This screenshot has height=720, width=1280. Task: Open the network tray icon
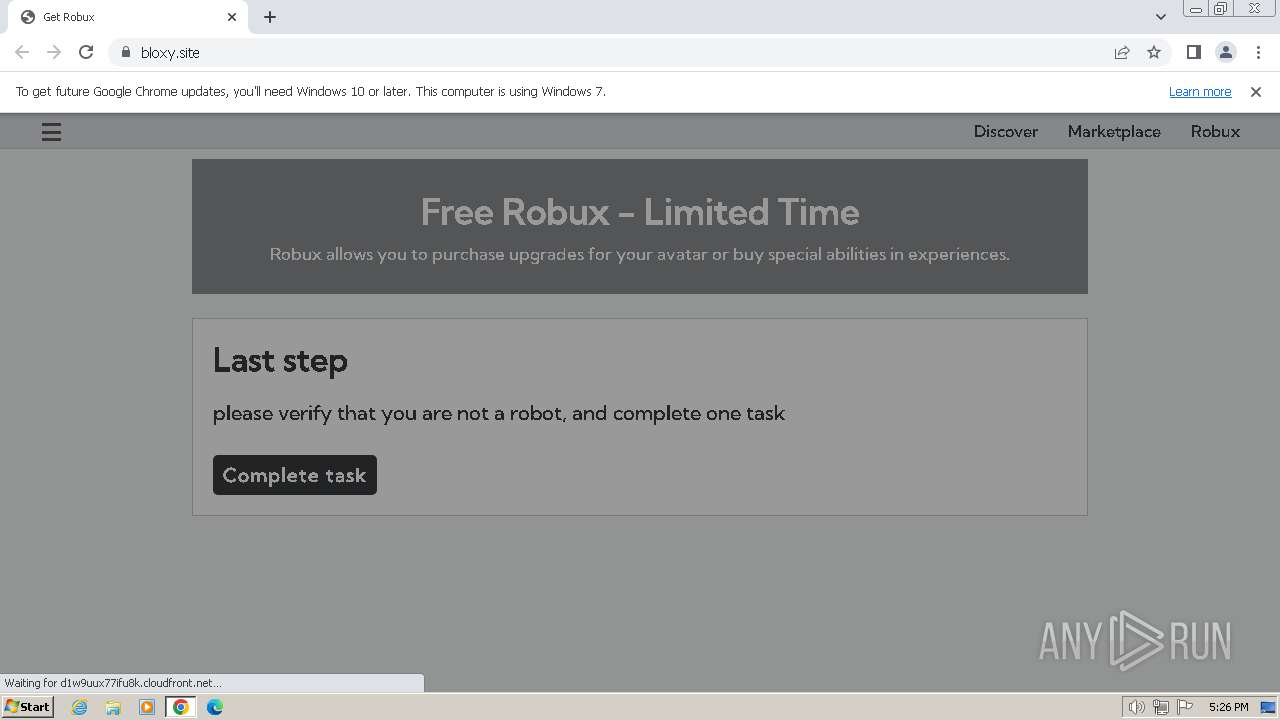(1161, 707)
